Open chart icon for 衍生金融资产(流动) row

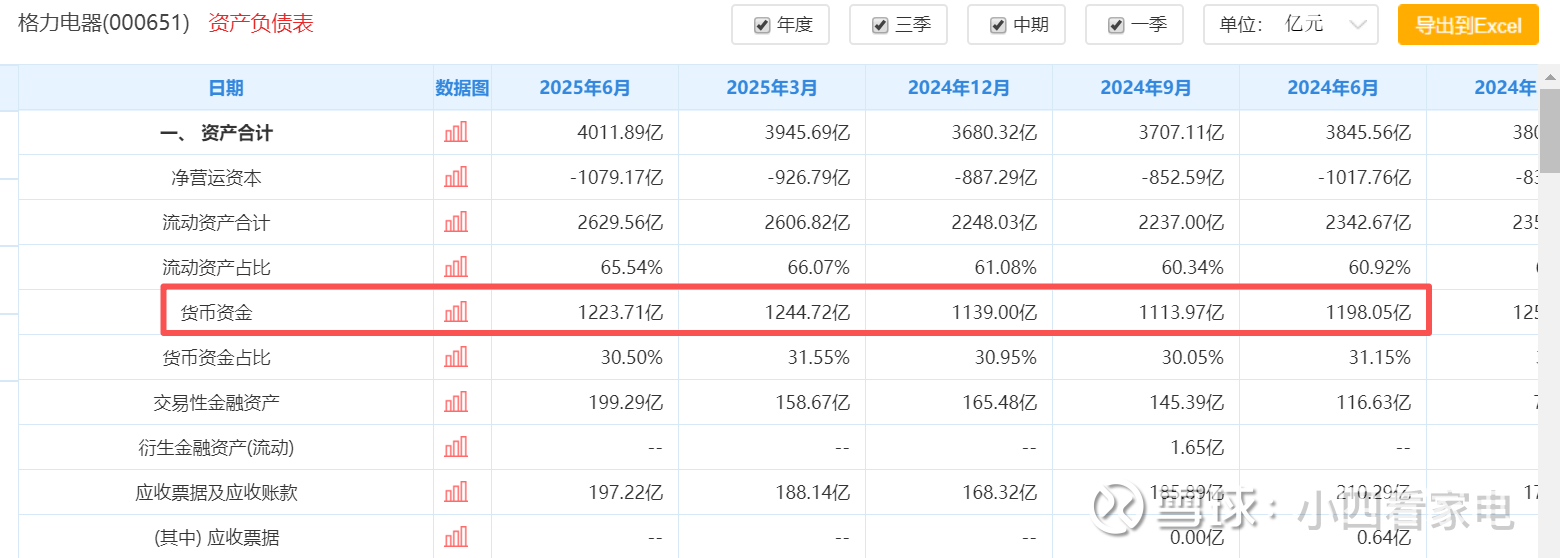[x=456, y=447]
